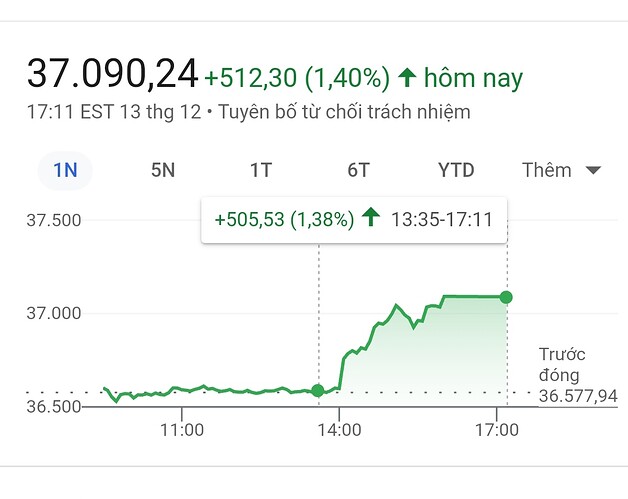Click the +512,30 (1,40%) change value
628x499 pixels.
(296, 77)
